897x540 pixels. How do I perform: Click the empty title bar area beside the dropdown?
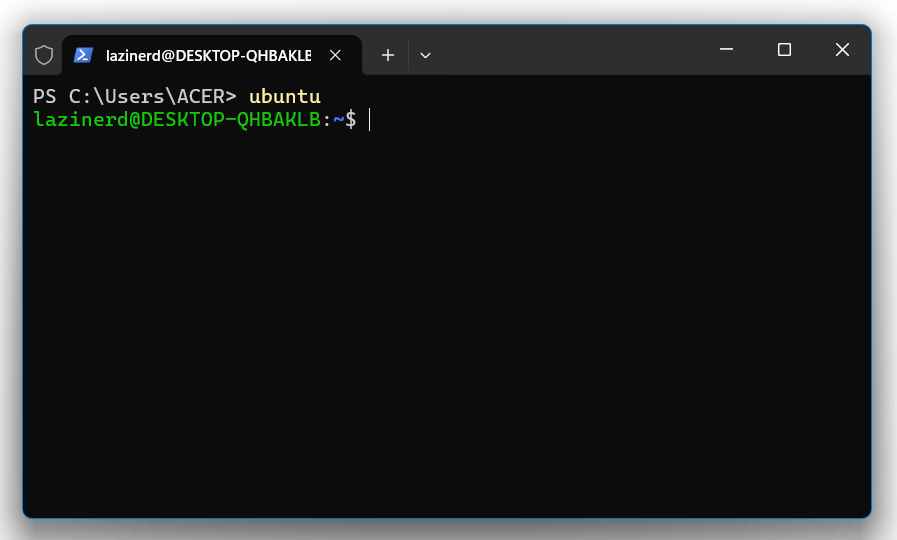pyautogui.click(x=572, y=51)
